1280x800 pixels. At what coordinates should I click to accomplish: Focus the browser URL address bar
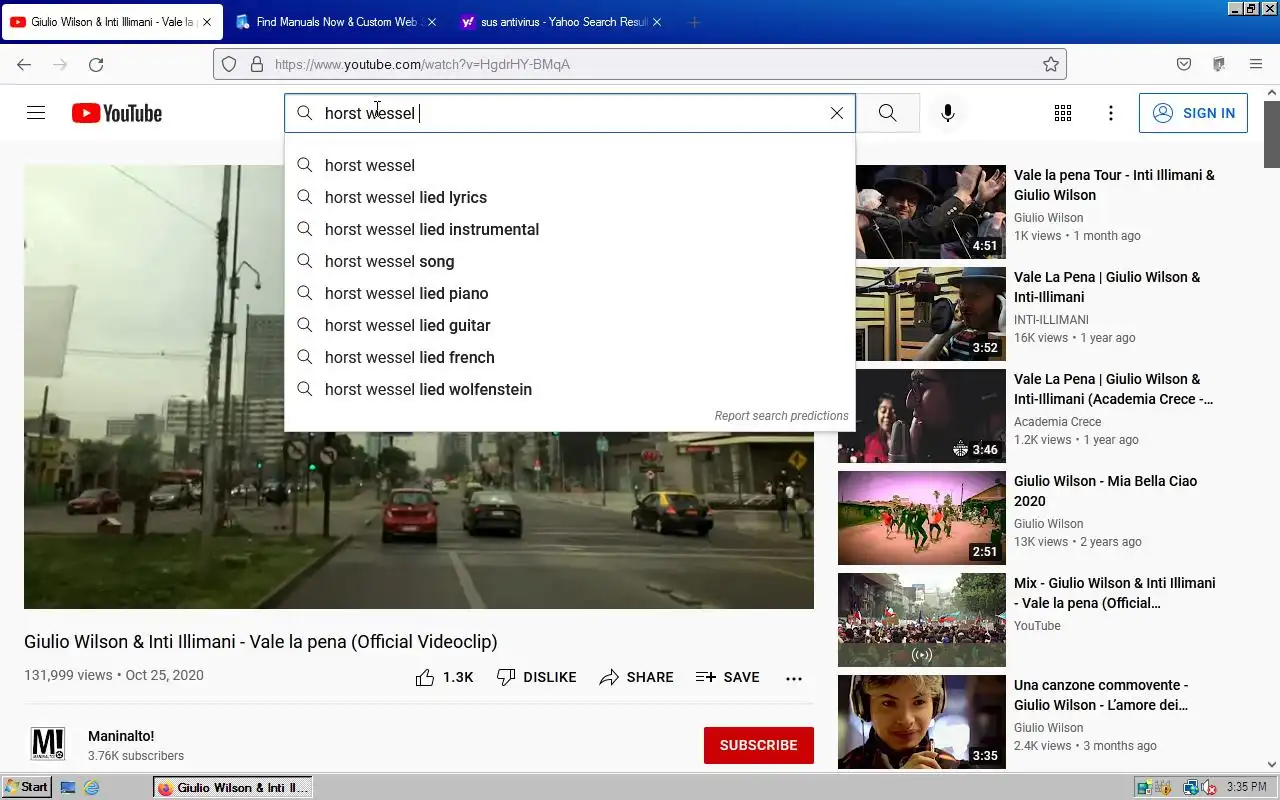coord(640,64)
